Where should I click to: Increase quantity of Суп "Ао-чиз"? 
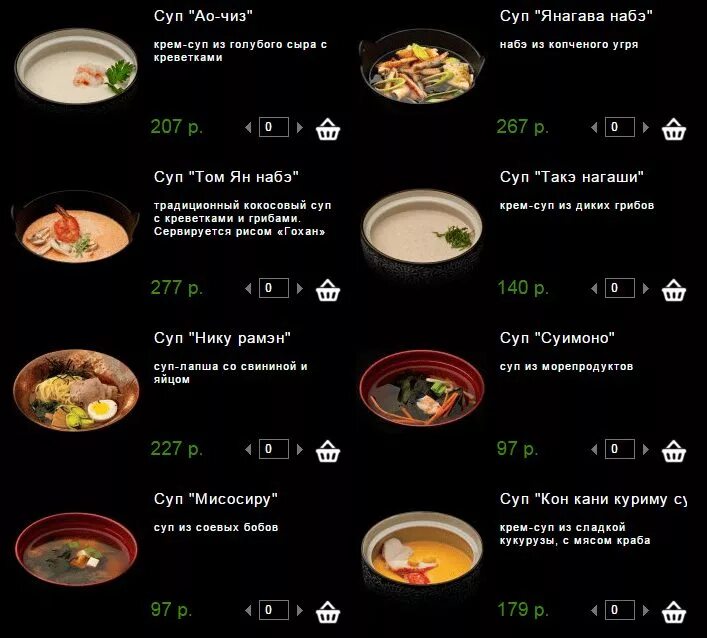300,128
